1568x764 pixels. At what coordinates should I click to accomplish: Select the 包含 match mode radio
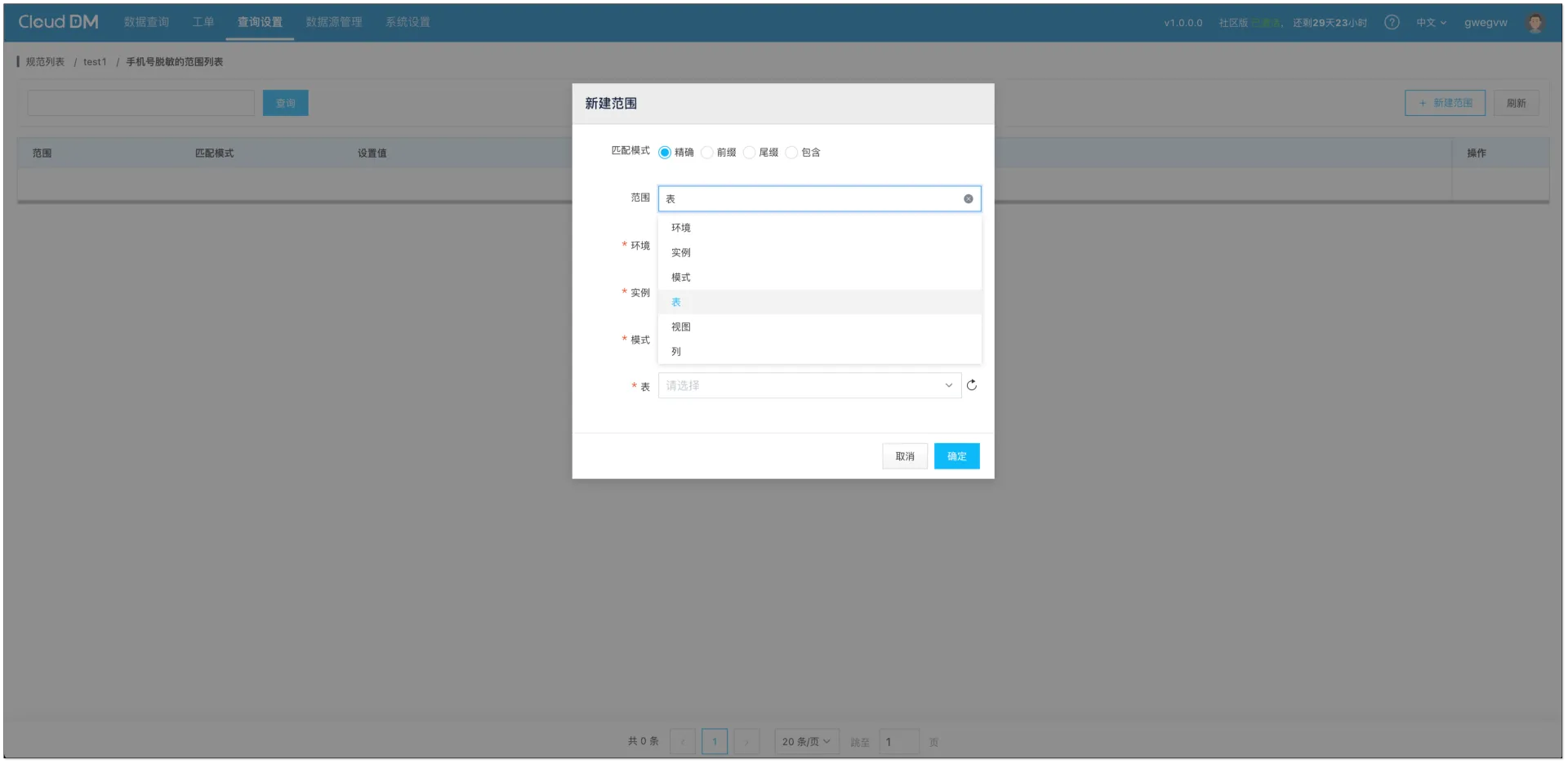(x=791, y=153)
